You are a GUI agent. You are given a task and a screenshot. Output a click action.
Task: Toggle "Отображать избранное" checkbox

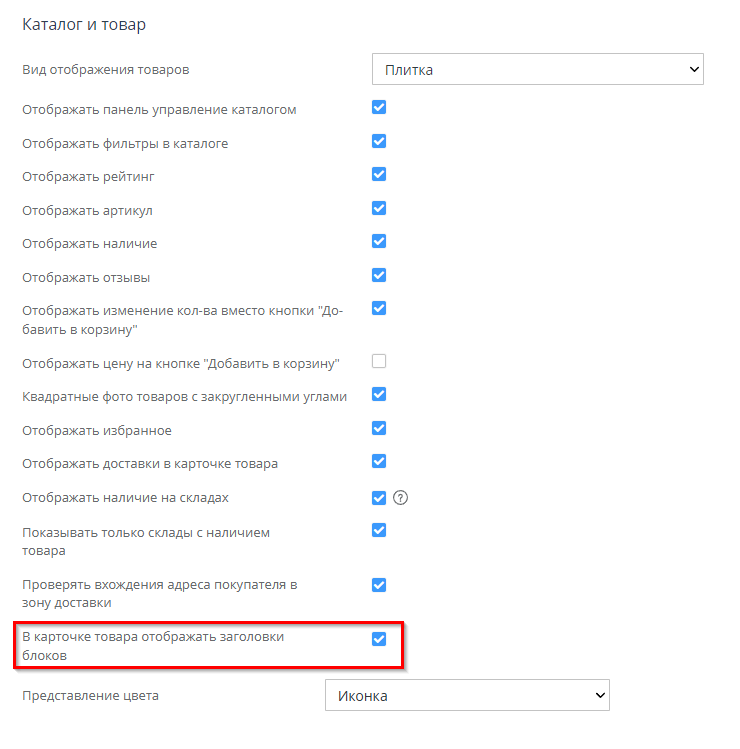[x=379, y=429]
